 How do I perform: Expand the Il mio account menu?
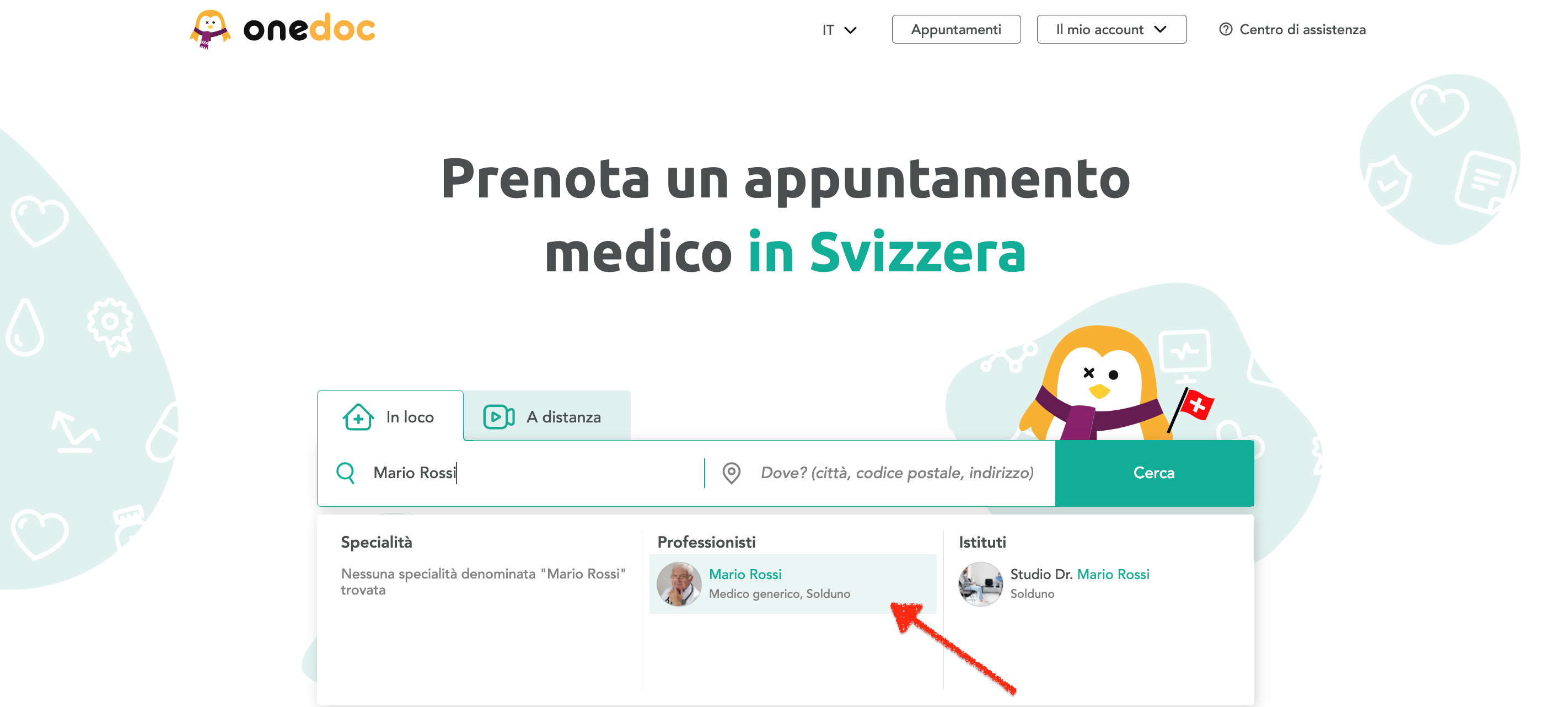[1111, 29]
